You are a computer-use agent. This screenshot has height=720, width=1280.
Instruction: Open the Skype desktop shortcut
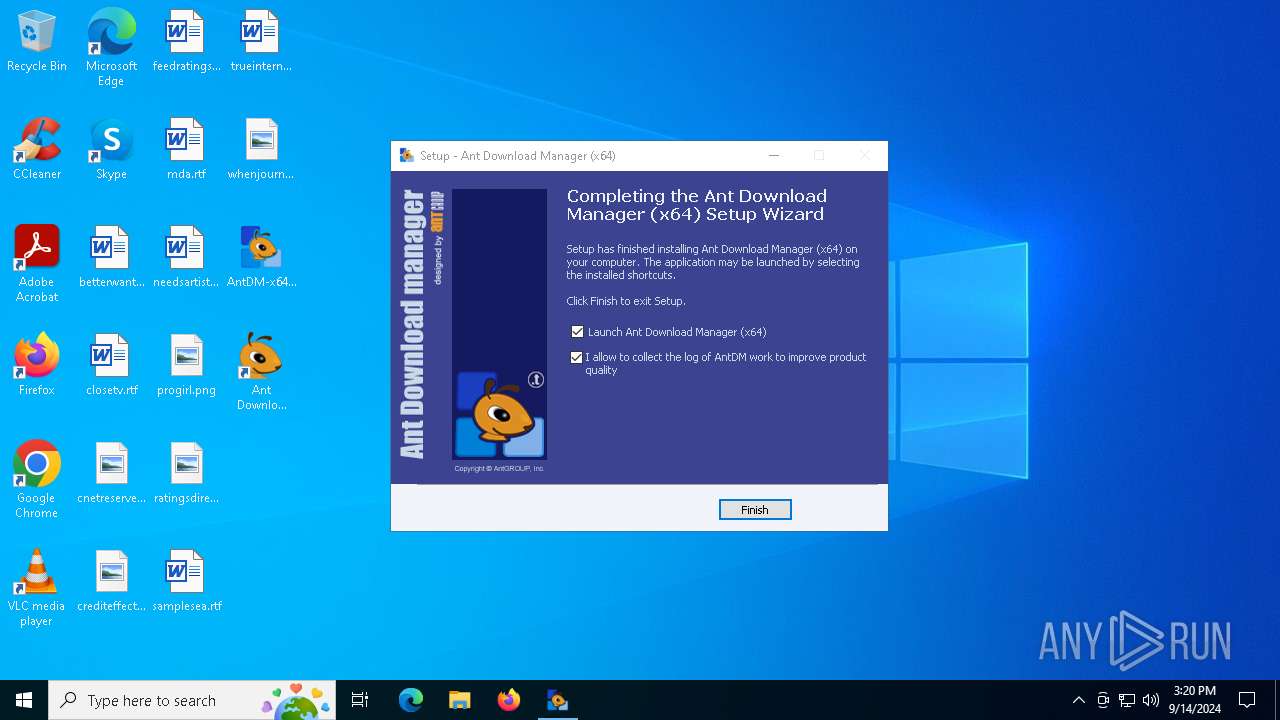point(111,150)
